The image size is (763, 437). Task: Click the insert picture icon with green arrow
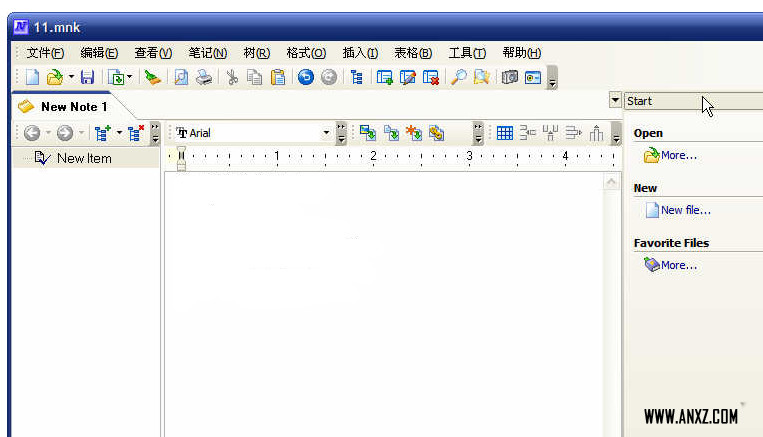(367, 133)
